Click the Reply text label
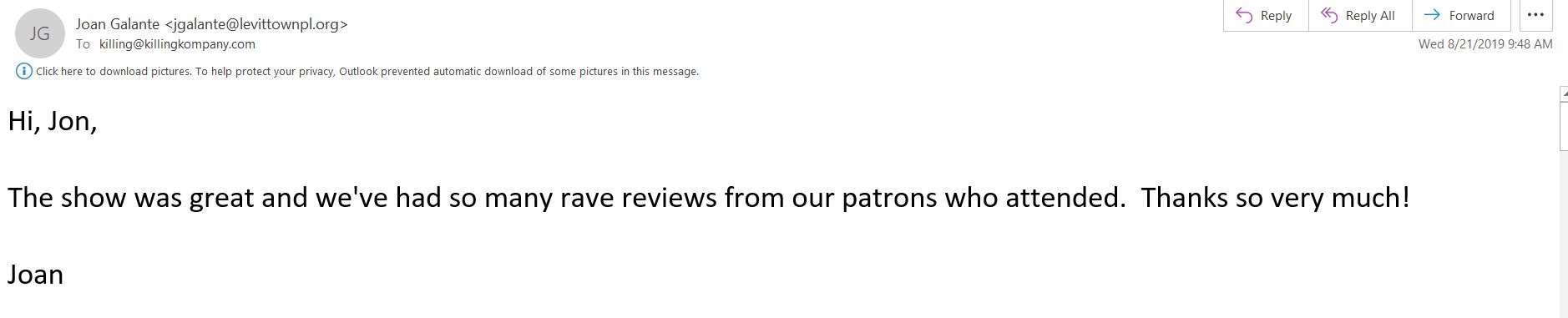The width and height of the screenshot is (1568, 318). pos(1276,15)
